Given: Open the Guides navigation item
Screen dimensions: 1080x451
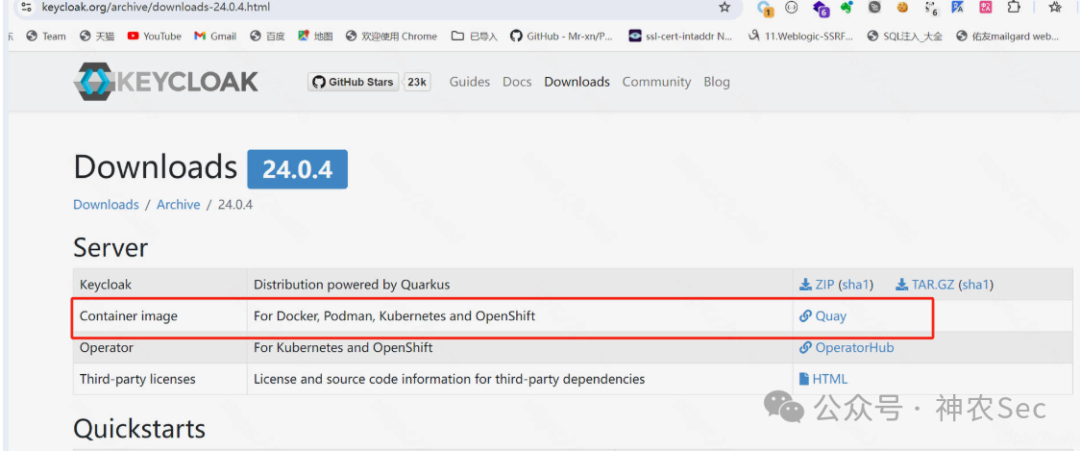Looking at the screenshot, I should point(470,82).
